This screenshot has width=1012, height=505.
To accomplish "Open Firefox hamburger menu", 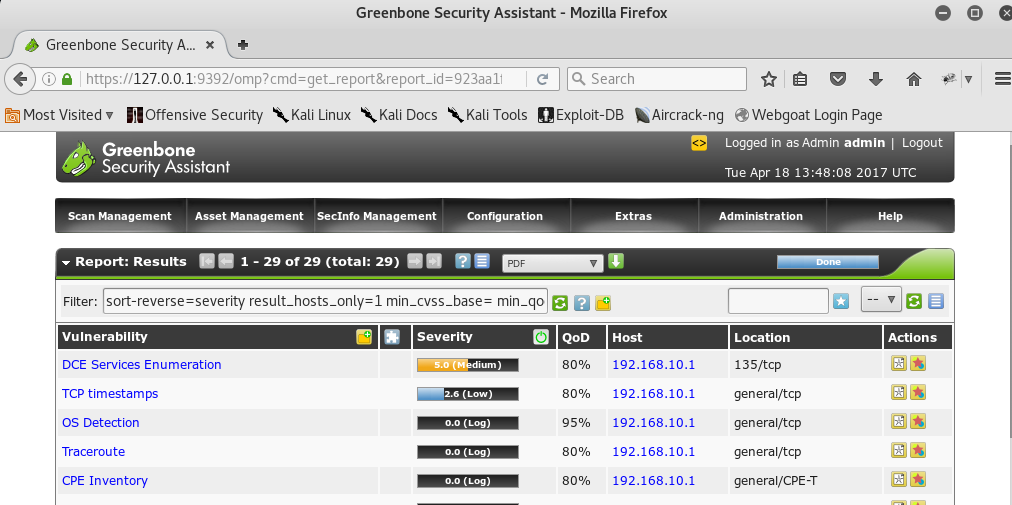I will (1003, 79).
